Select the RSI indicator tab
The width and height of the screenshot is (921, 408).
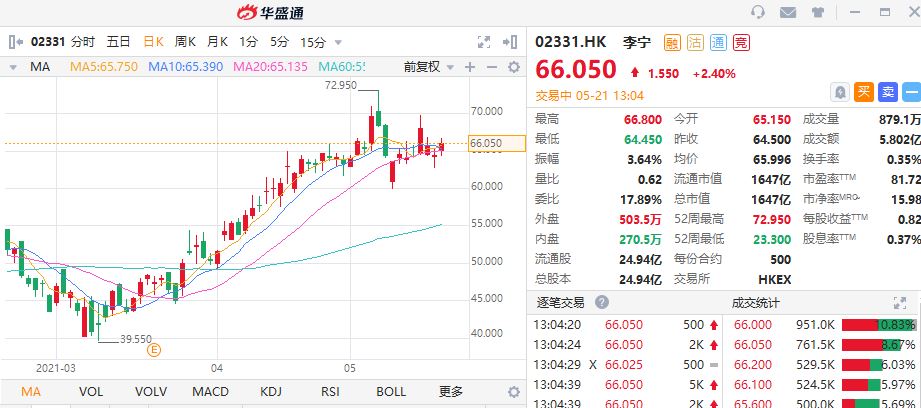click(331, 392)
